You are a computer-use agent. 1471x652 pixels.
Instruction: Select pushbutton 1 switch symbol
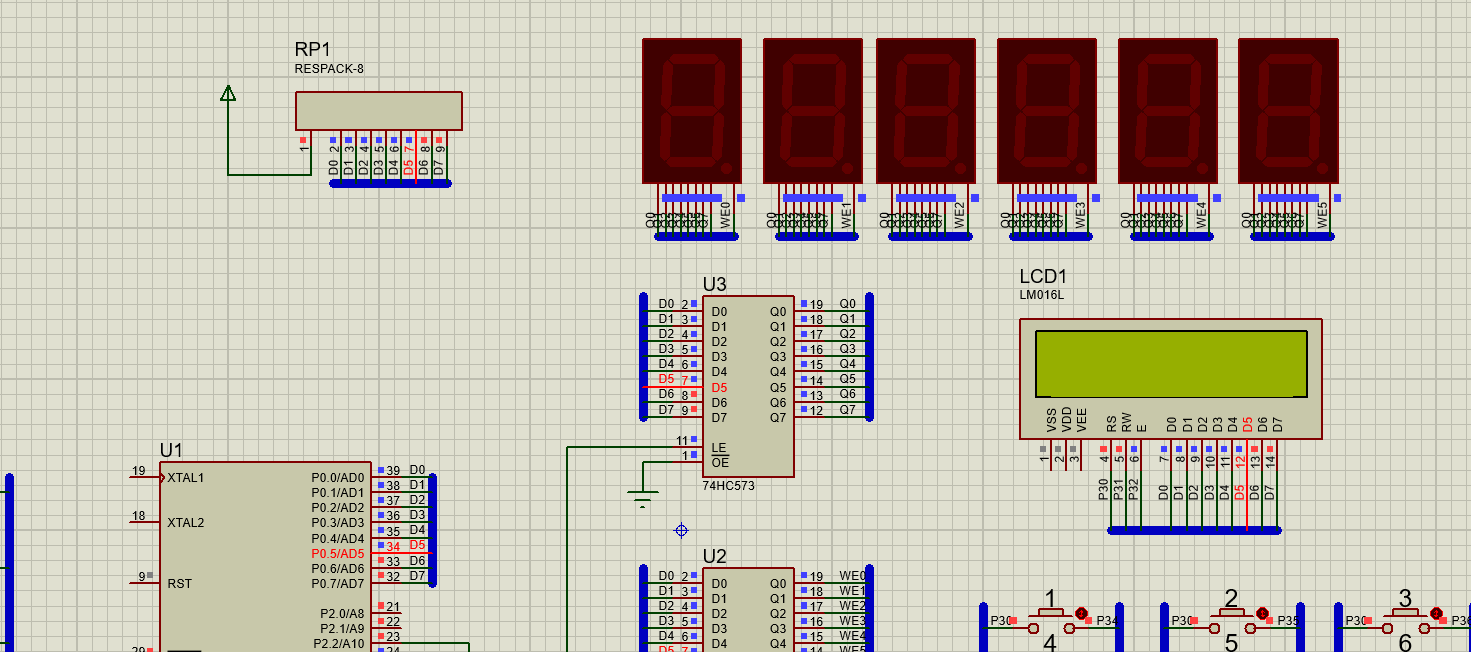(x=1051, y=619)
